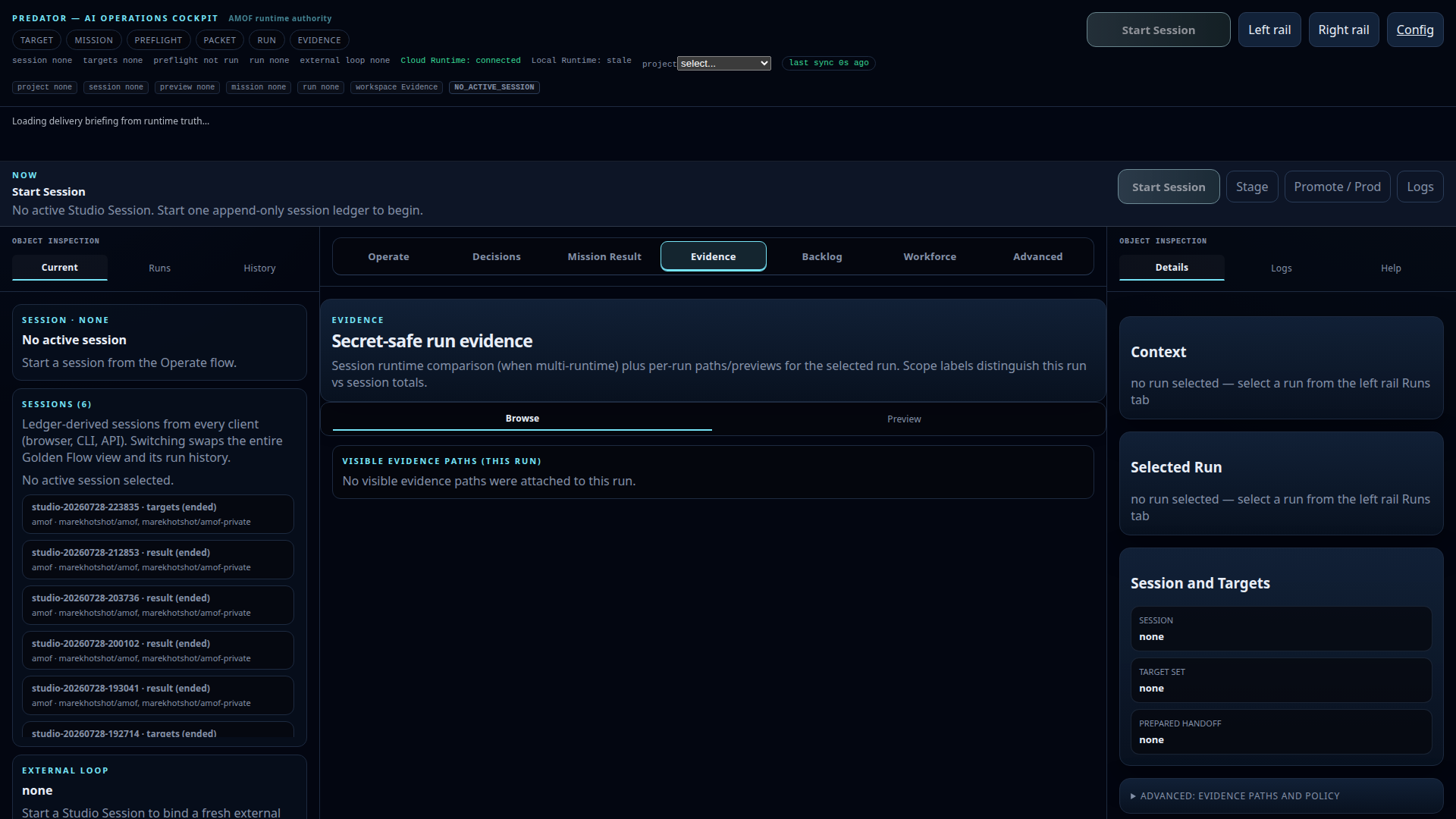Click the 'preview none' chip

(x=187, y=87)
